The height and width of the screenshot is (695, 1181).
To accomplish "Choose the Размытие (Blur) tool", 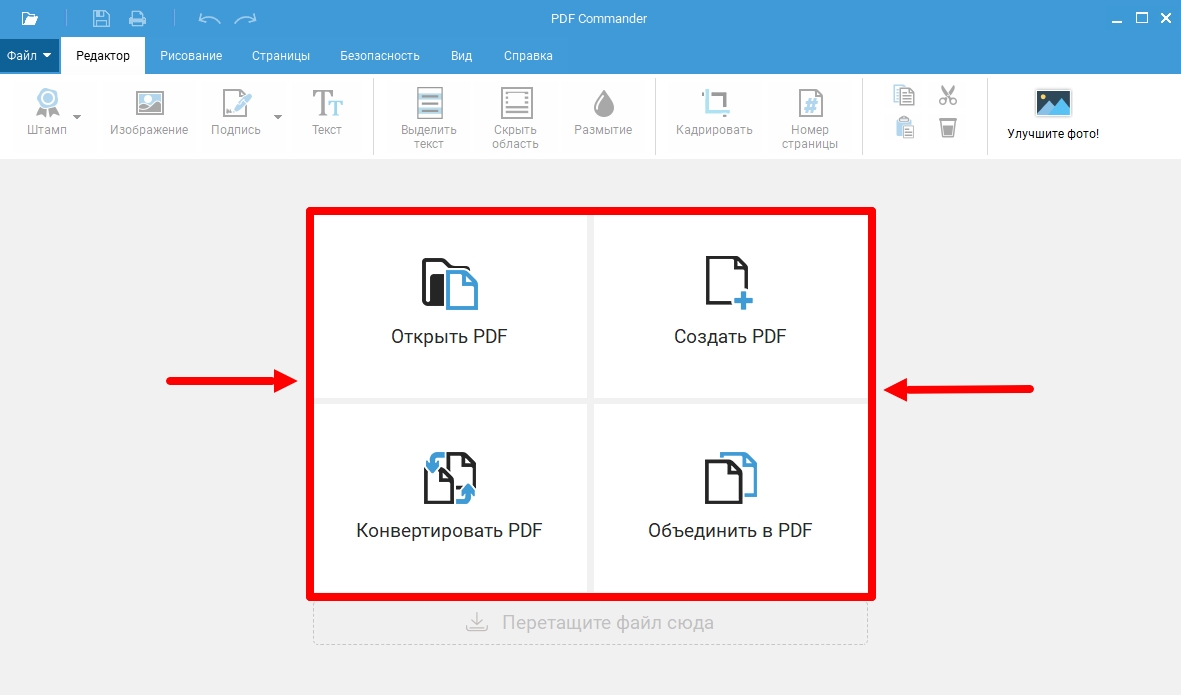I will pos(603,104).
